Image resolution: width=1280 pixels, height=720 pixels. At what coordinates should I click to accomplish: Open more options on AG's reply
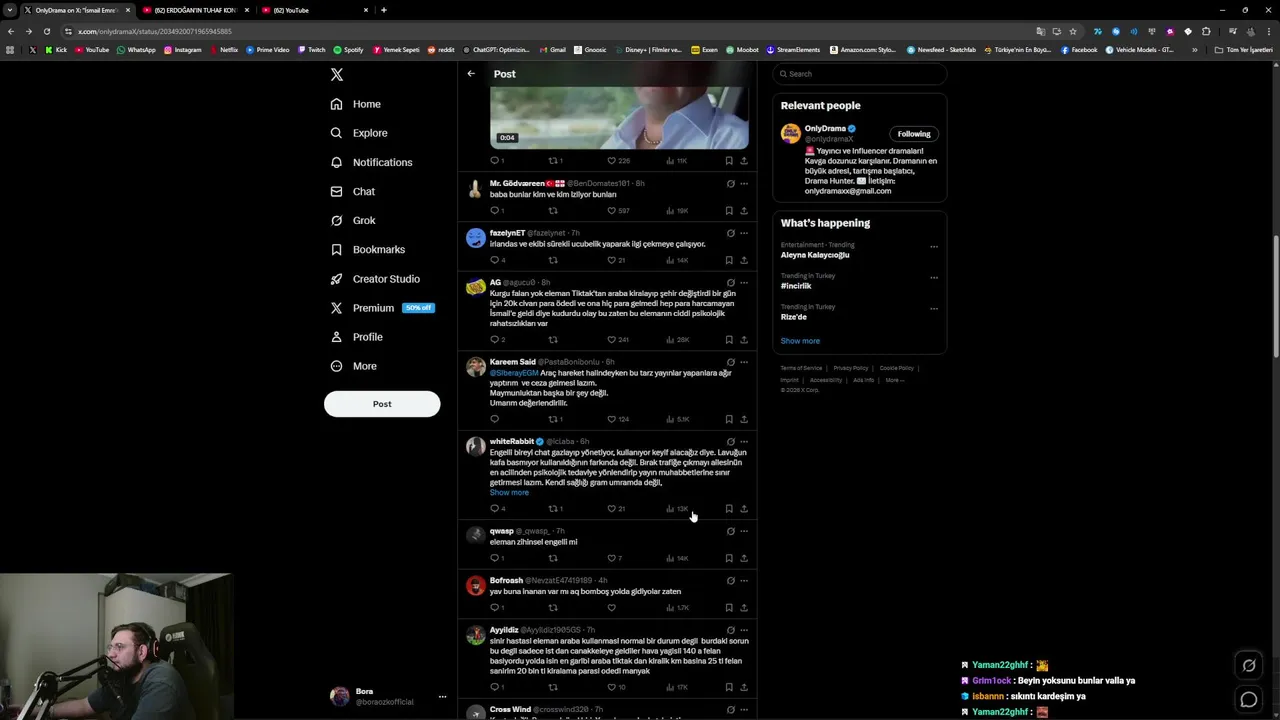coord(744,283)
